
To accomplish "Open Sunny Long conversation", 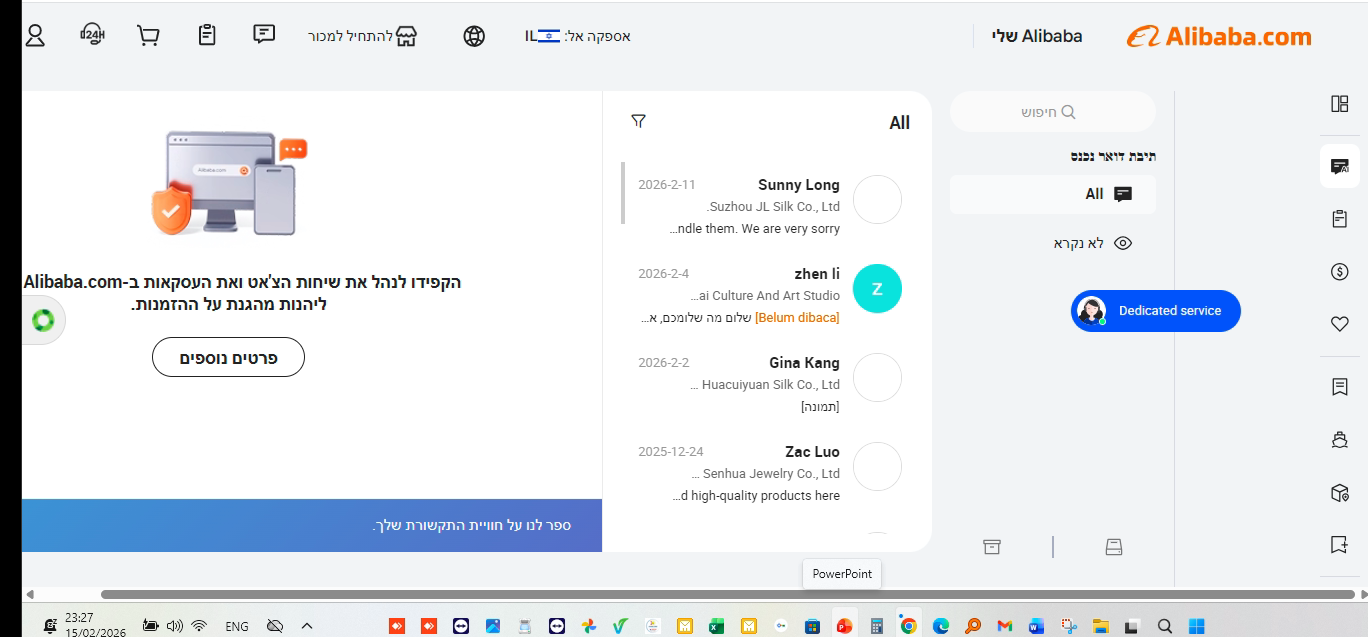I will pos(766,207).
